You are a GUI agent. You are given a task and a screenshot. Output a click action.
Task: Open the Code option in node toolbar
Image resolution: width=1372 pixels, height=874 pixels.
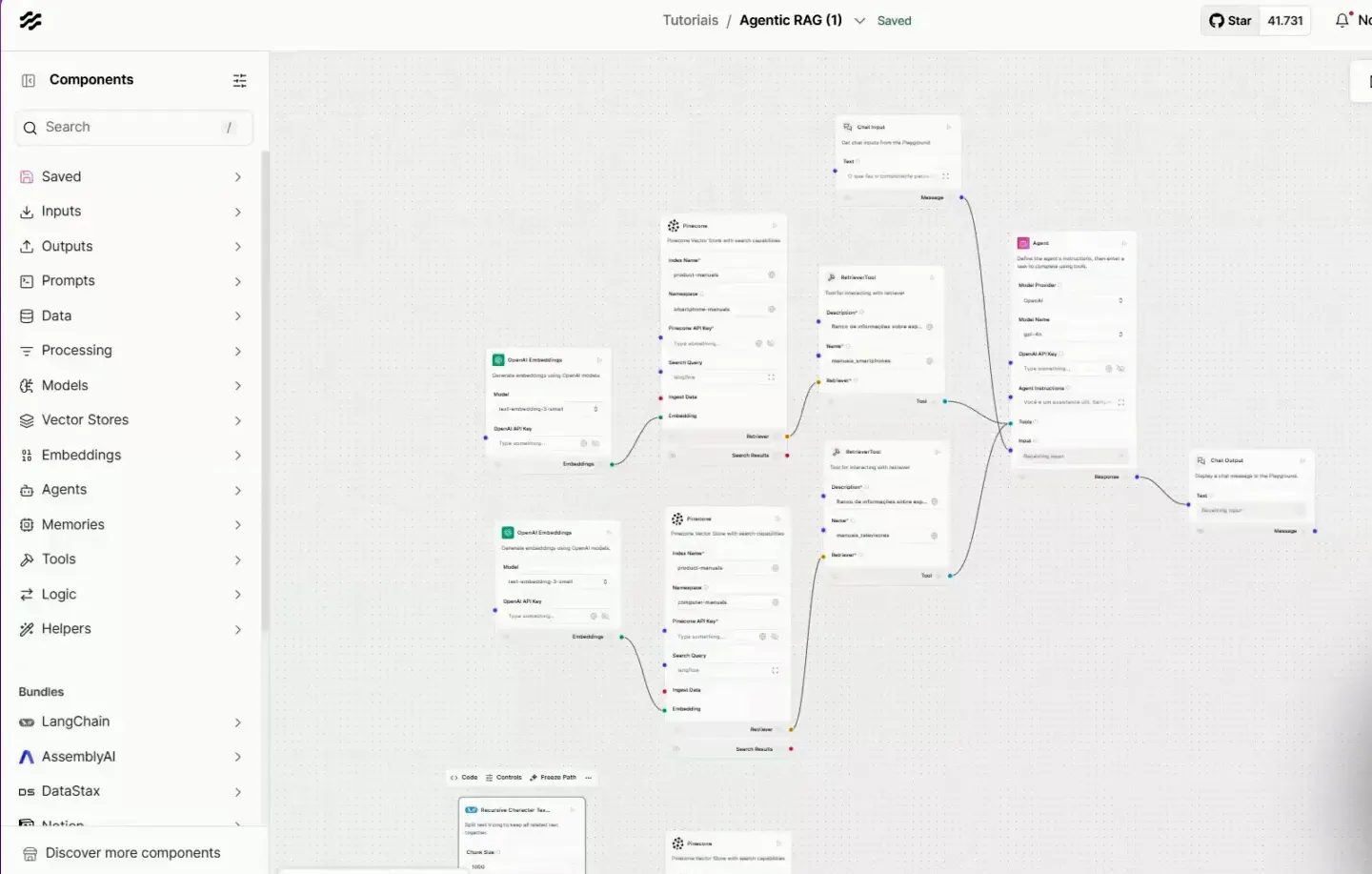[x=464, y=778]
